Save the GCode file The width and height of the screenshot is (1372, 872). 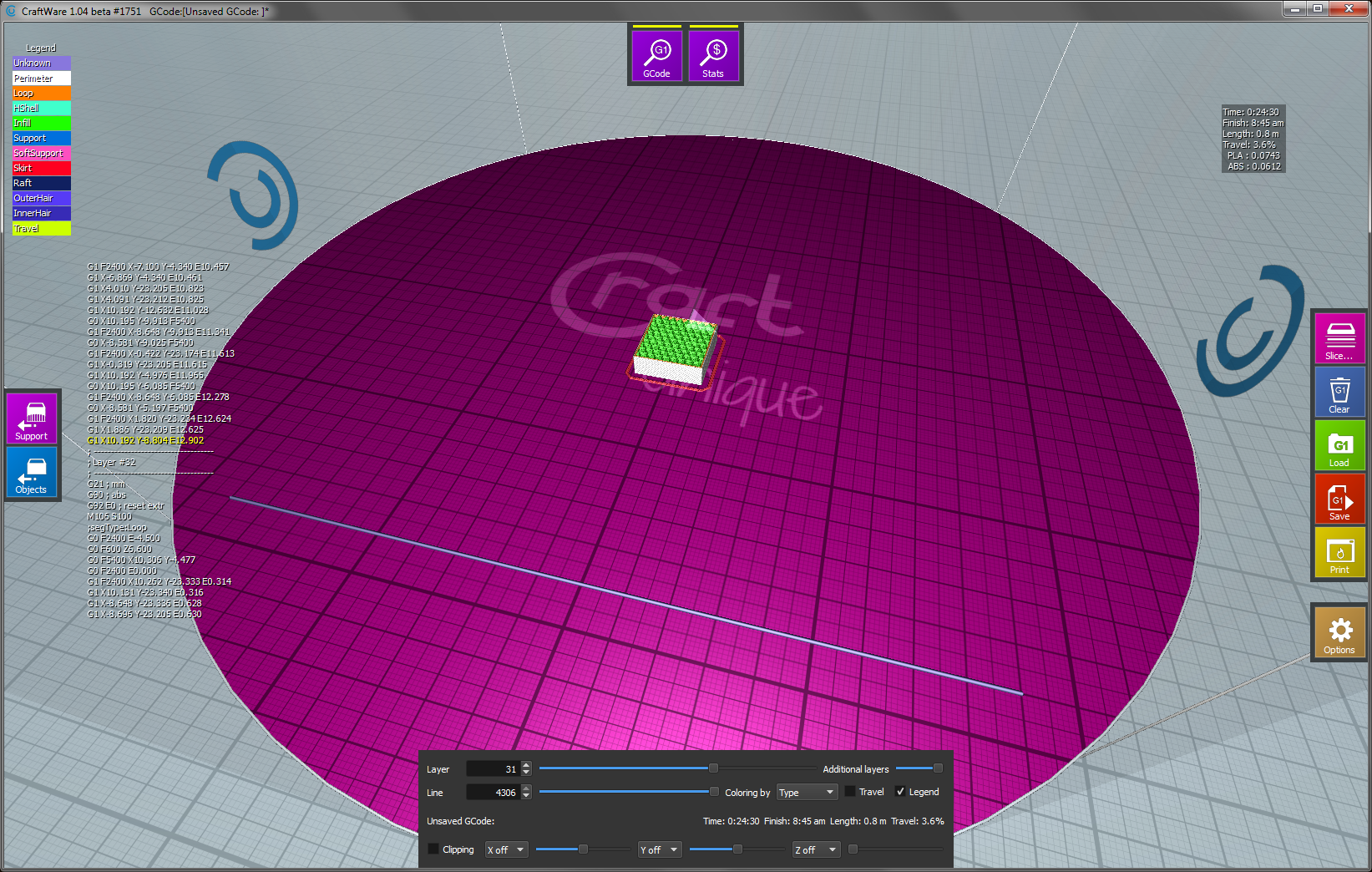point(1339,499)
